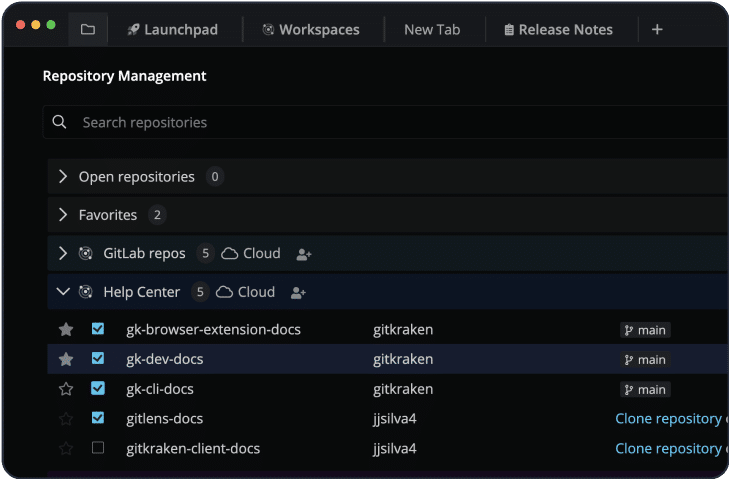Unfavorite gk-dev-docs via its star
Viewport: 729px width, 479px height.
pyautogui.click(x=66, y=359)
